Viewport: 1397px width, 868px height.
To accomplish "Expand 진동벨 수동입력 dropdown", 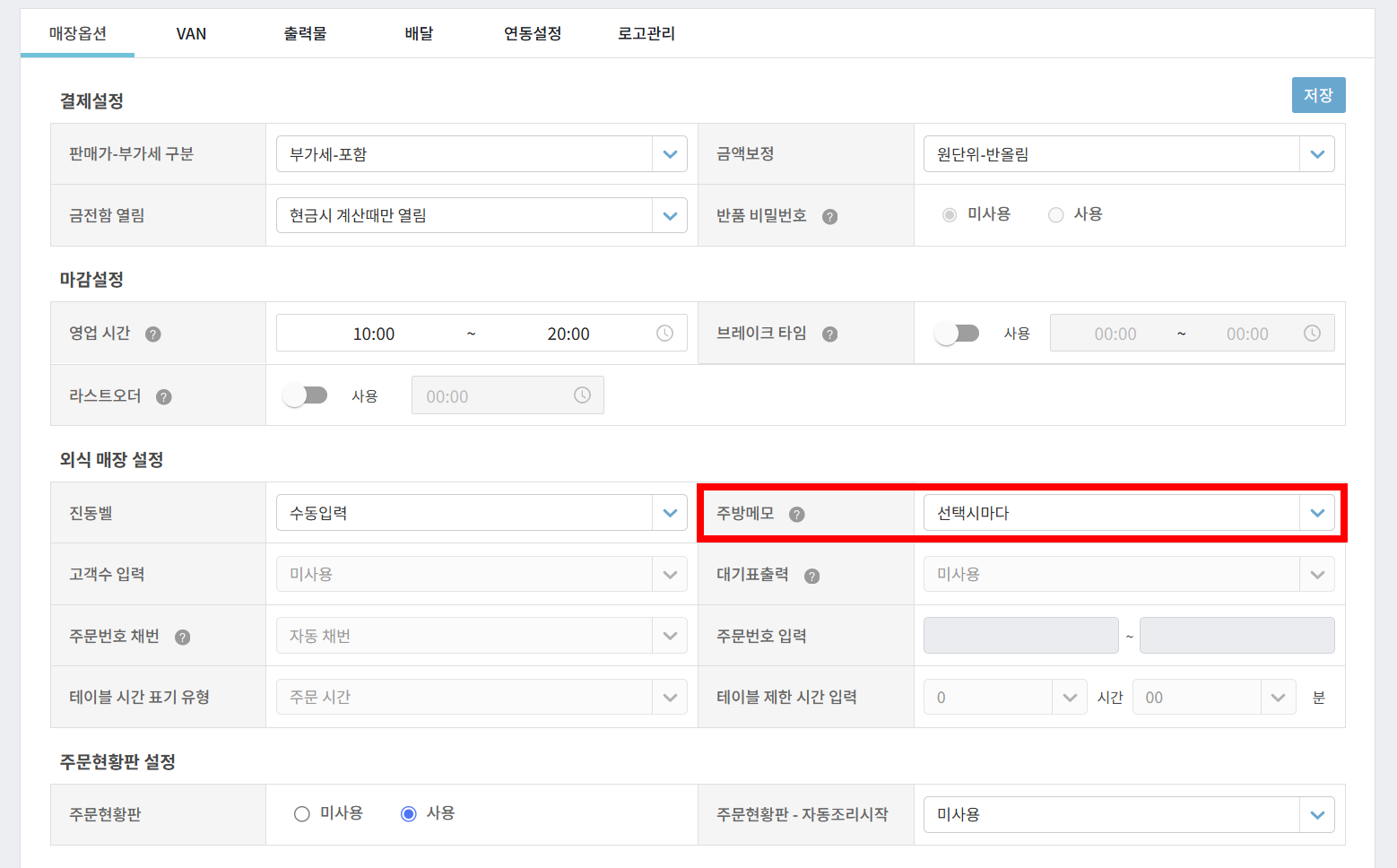I will [x=482, y=513].
